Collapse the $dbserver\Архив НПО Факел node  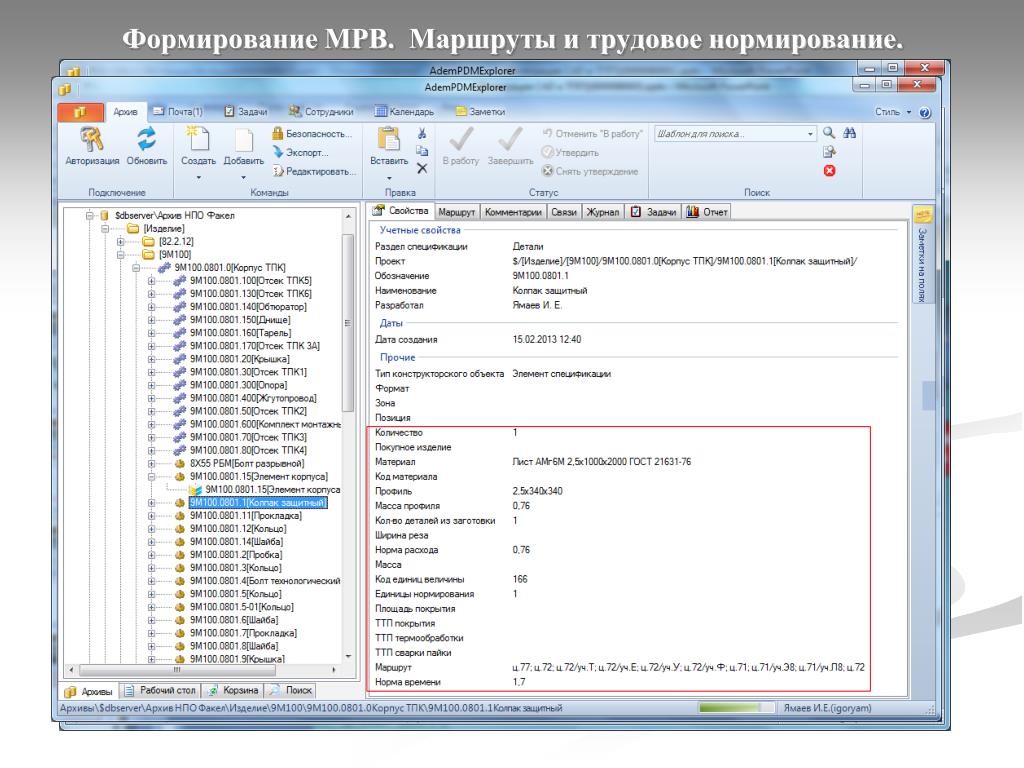click(x=89, y=216)
